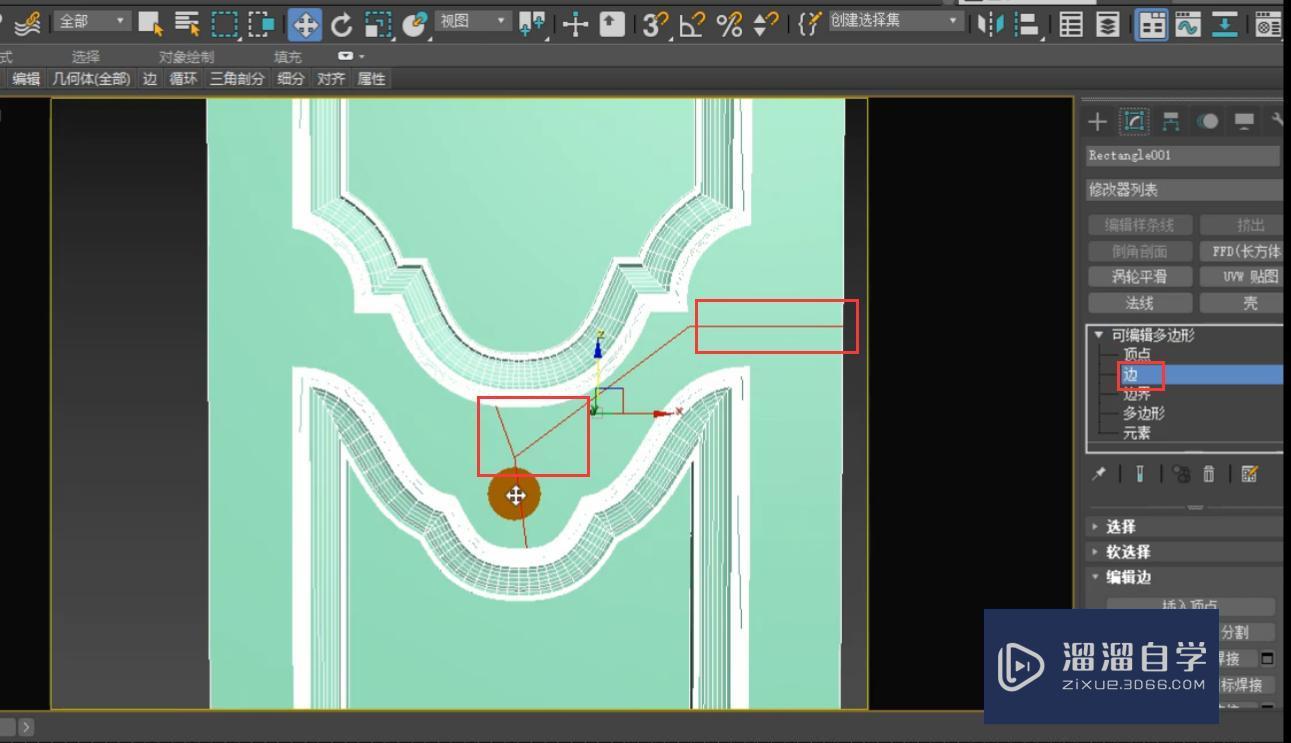Toggle the Window/Crossing selection icon
Viewport: 1291px width, 743px height.
click(262, 23)
